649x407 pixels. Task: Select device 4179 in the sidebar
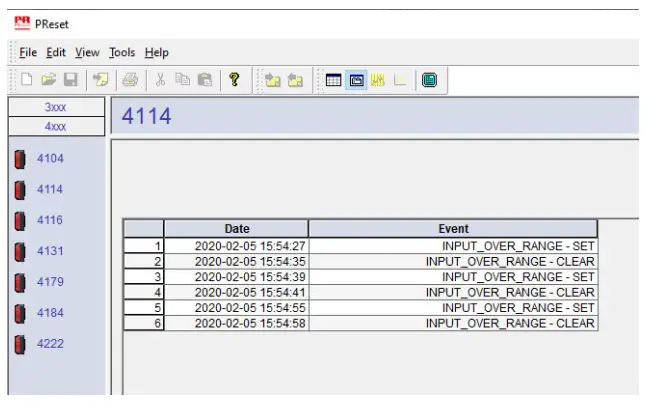[50, 282]
